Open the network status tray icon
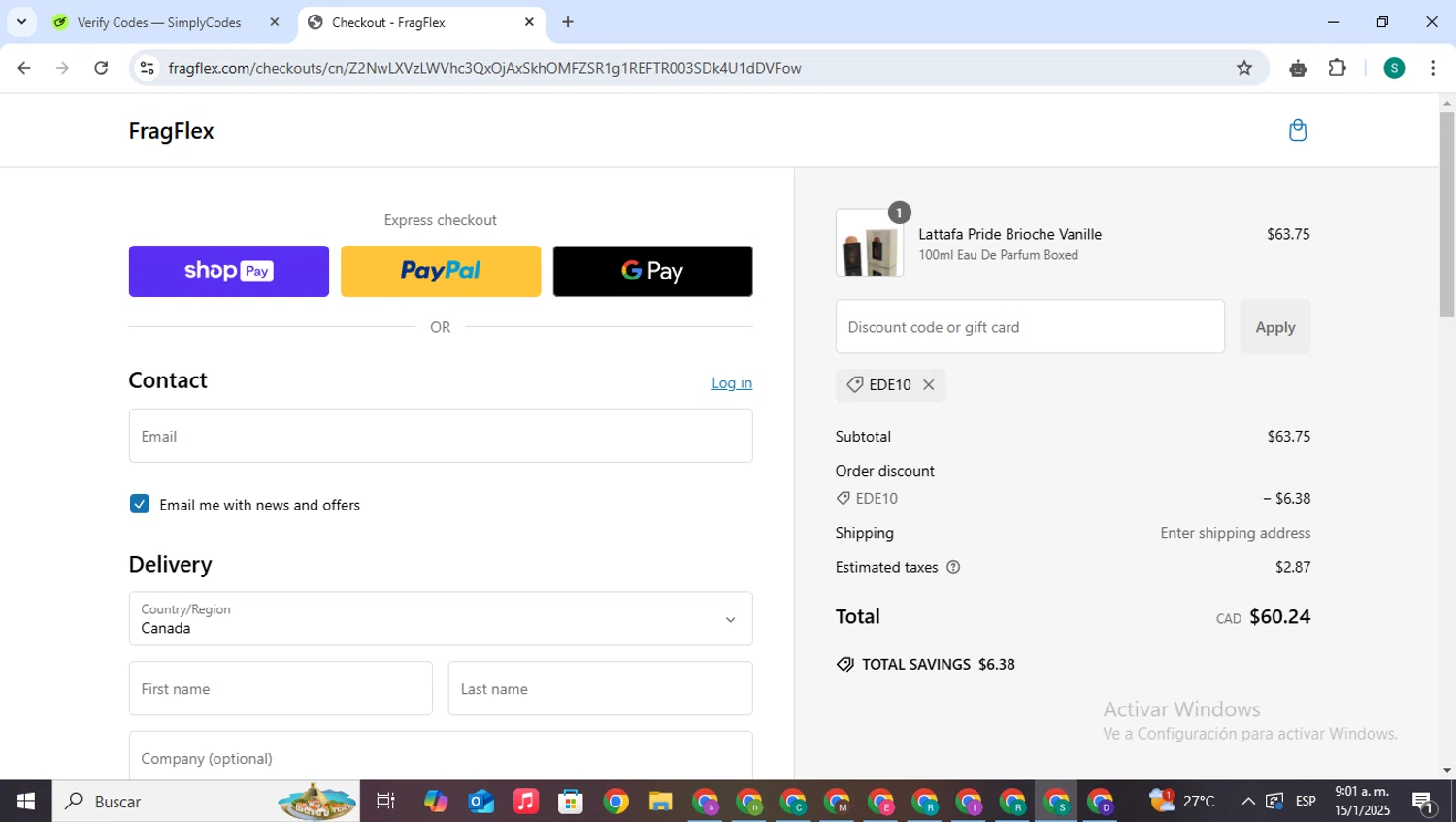Image resolution: width=1456 pixels, height=822 pixels. (x=1274, y=802)
